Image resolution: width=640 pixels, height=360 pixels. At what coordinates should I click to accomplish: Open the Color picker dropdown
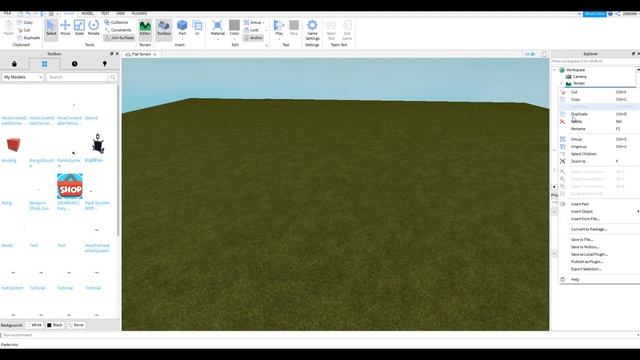234,29
